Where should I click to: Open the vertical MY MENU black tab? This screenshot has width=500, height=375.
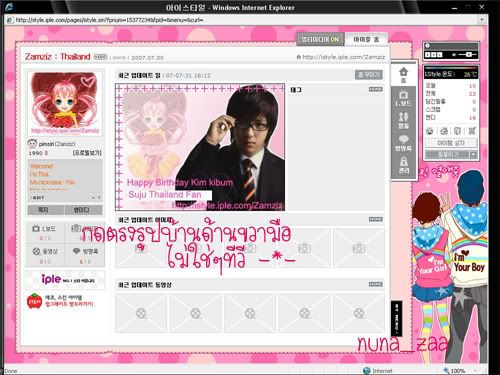(x=397, y=318)
